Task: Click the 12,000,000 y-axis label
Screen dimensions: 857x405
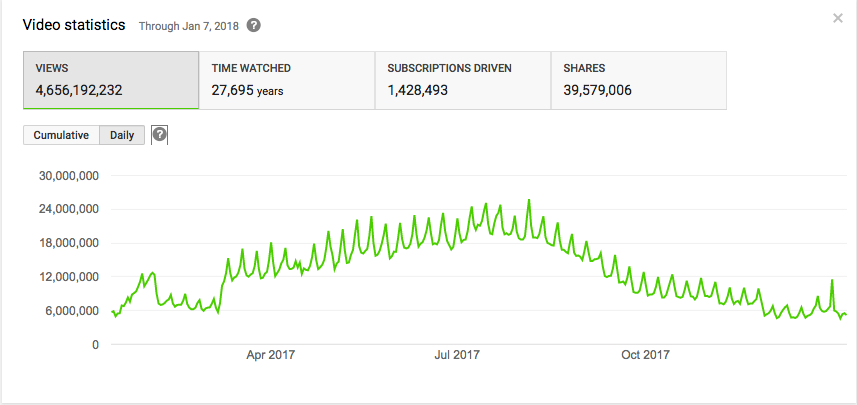Action: (68, 277)
